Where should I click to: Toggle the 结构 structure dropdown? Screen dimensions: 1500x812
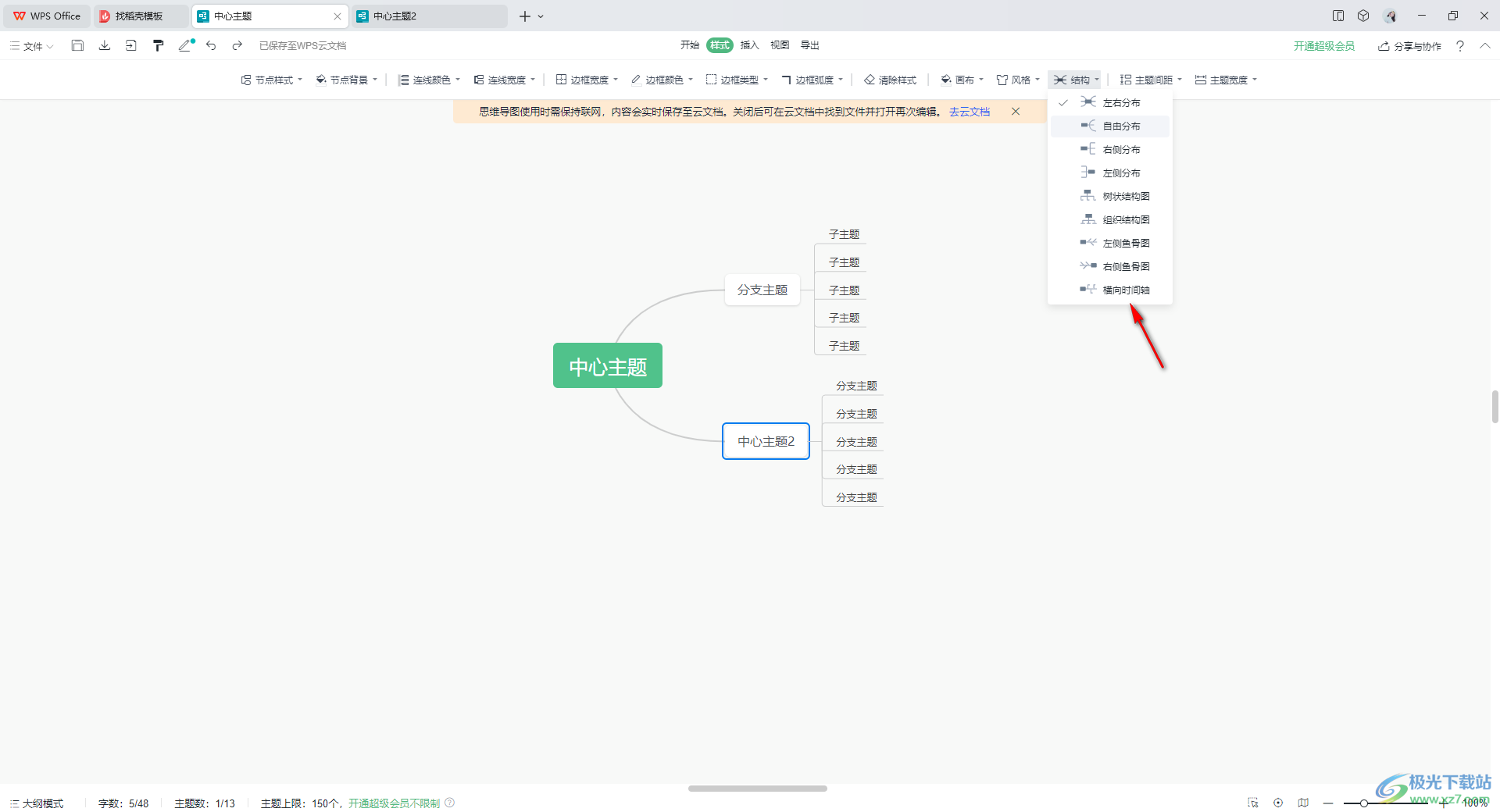(1075, 80)
